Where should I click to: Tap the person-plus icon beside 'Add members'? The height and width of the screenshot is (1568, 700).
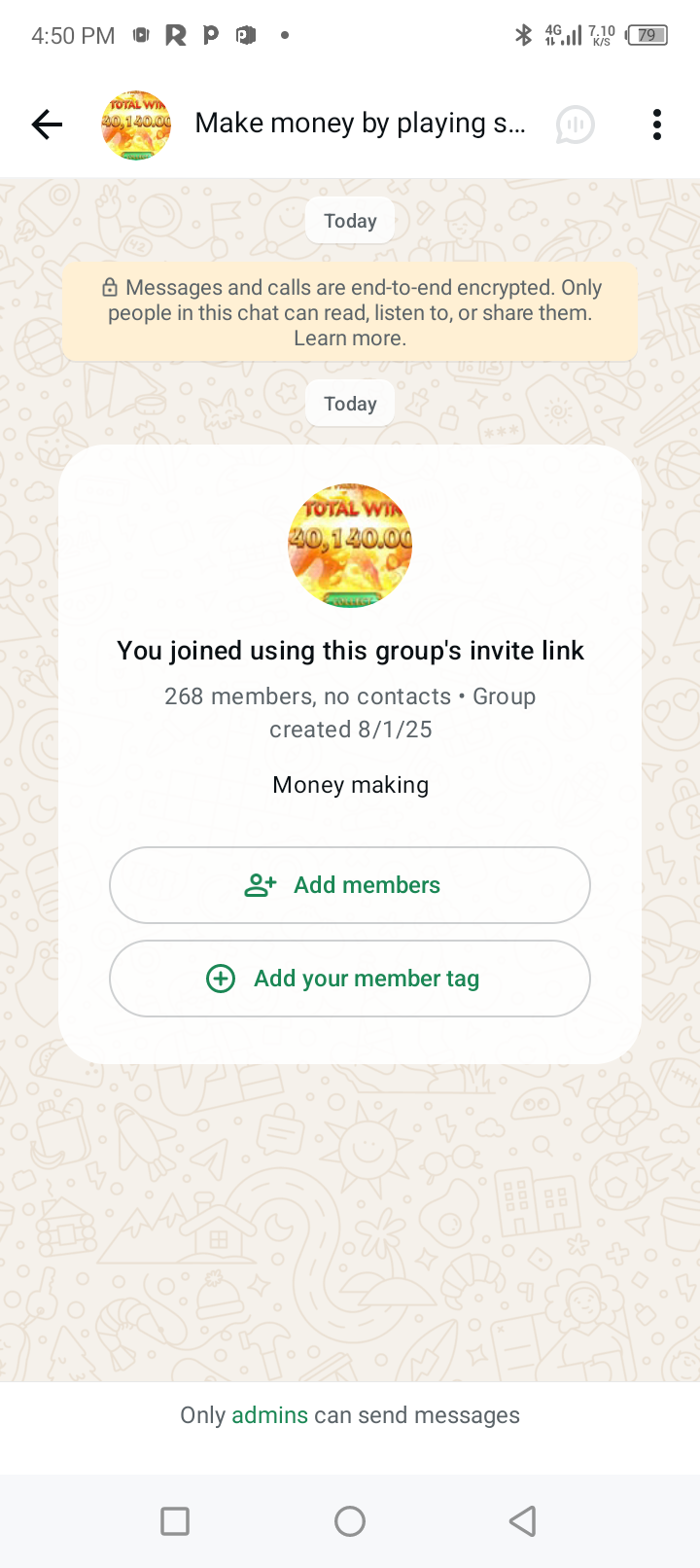click(260, 885)
